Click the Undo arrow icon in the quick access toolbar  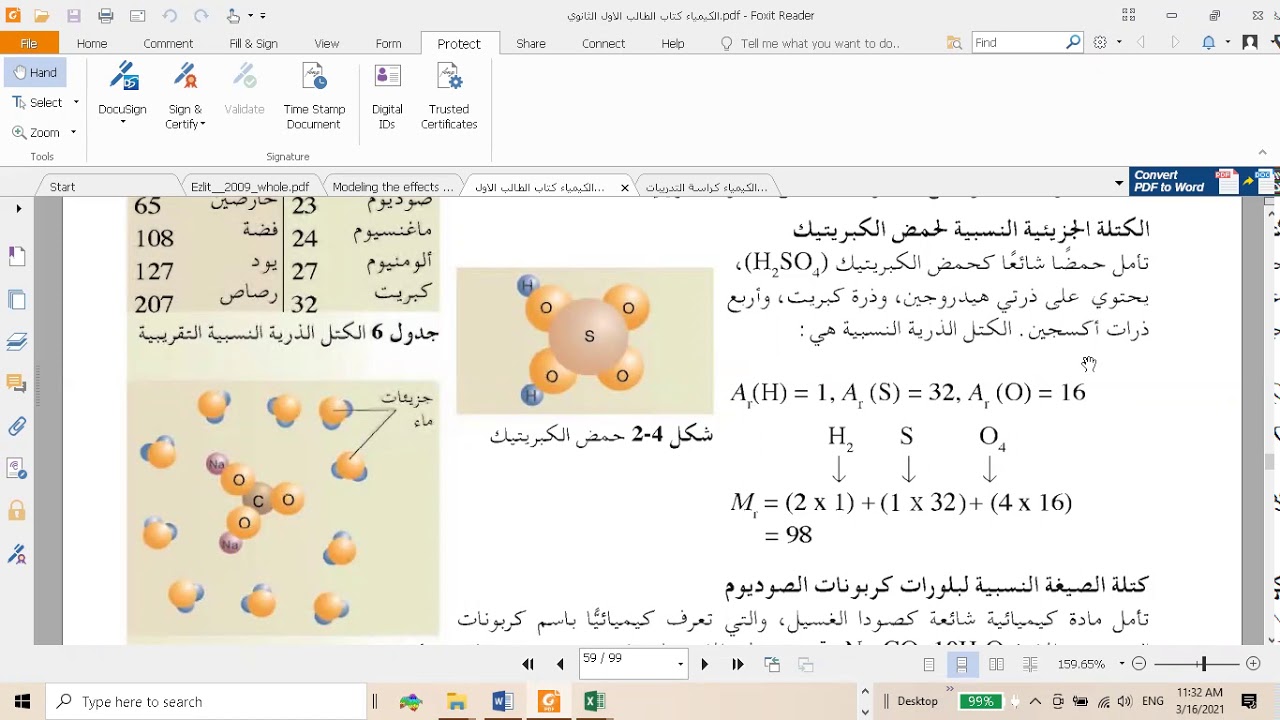(169, 15)
